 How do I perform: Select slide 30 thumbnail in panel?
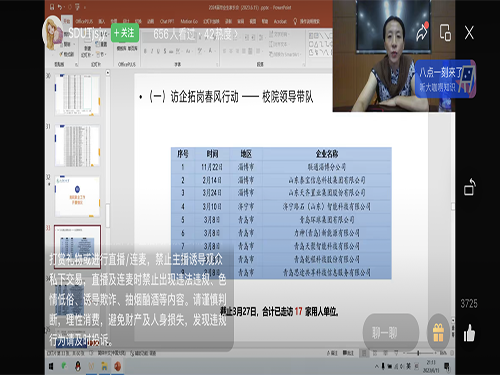click(x=77, y=95)
